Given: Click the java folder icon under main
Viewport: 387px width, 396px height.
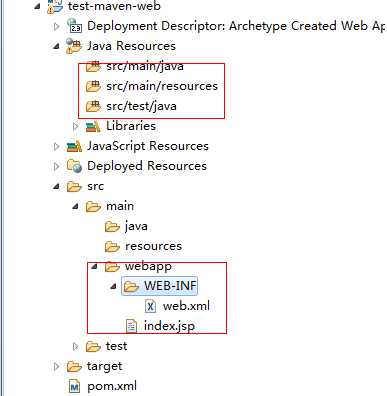Looking at the screenshot, I should (112, 226).
